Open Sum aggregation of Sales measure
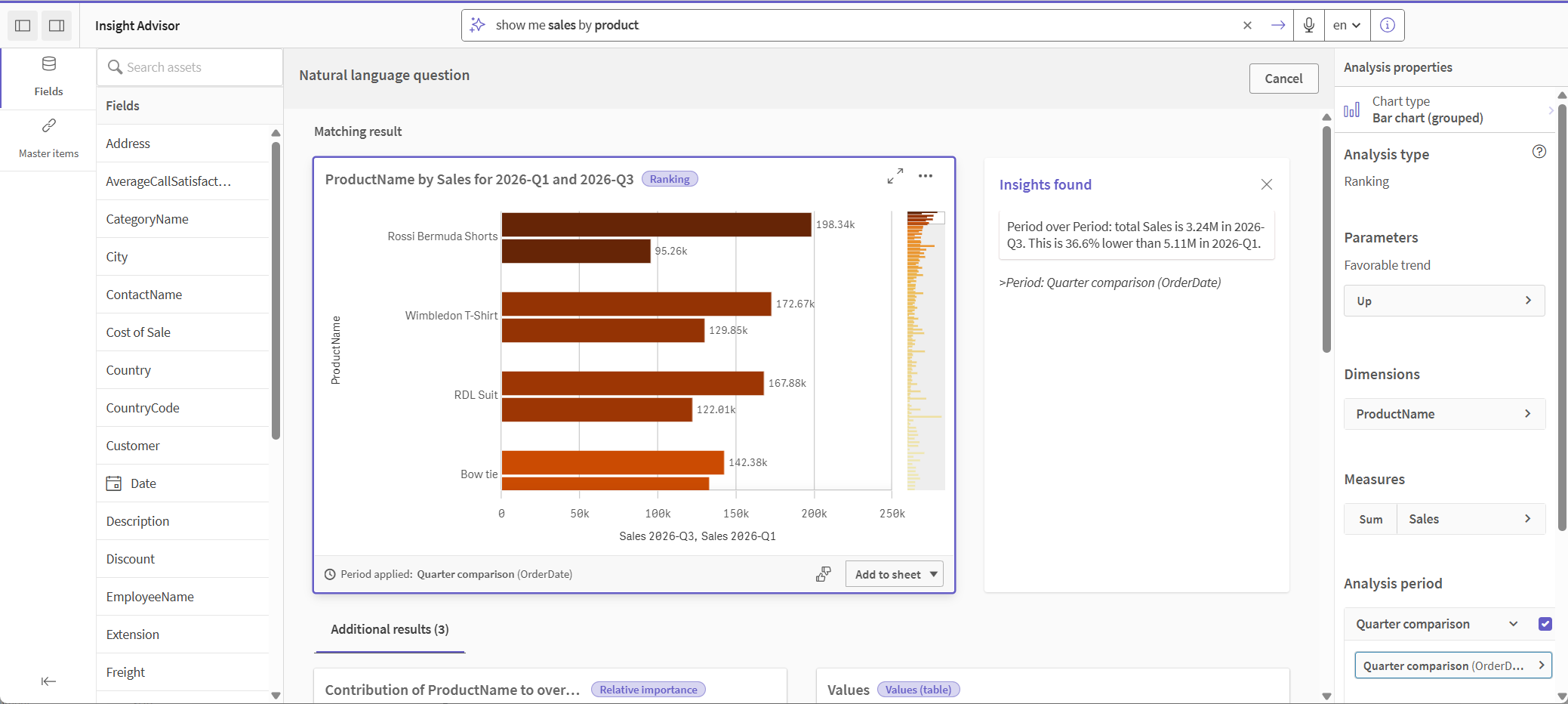Viewport: 1568px width, 704px height. click(1371, 519)
